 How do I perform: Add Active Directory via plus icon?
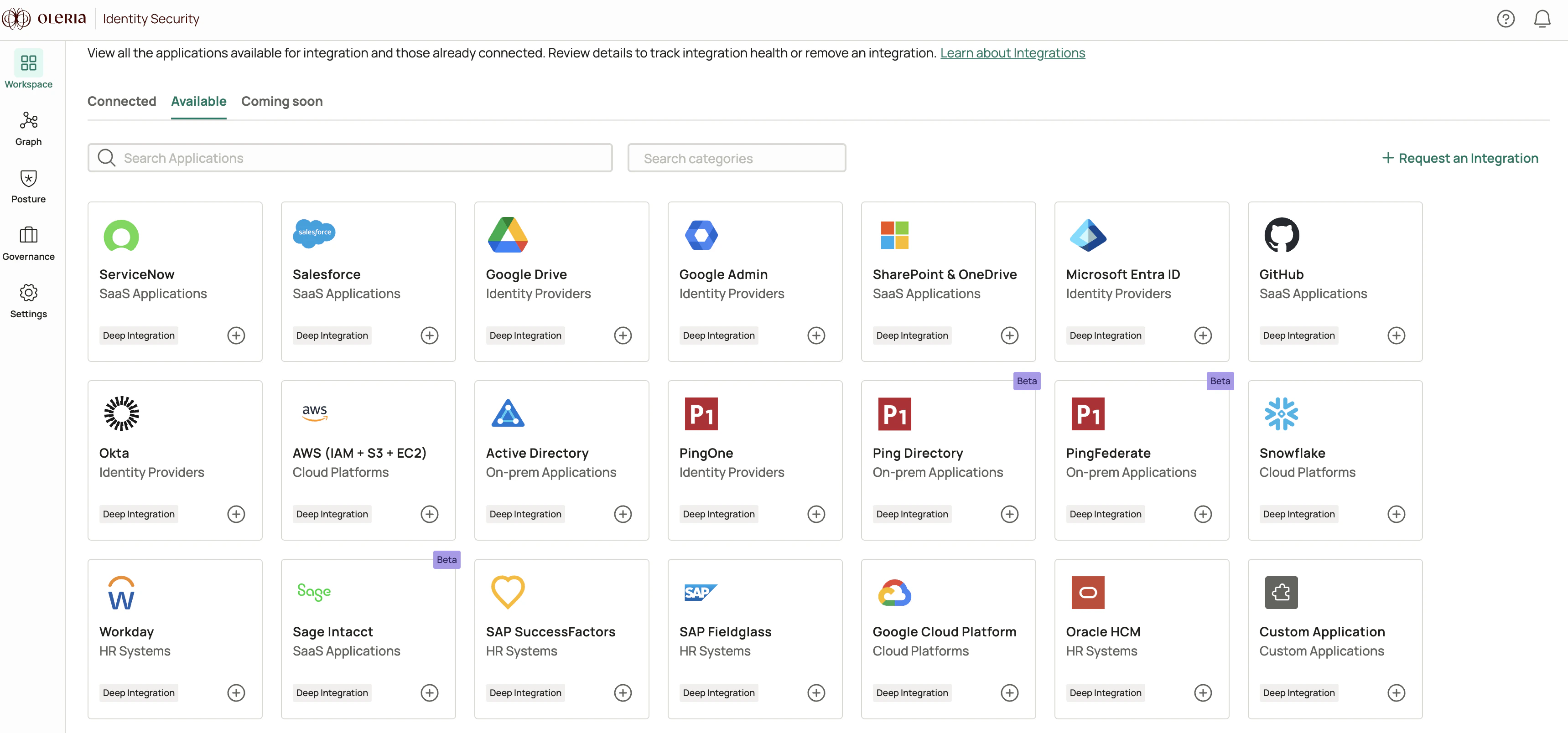623,514
